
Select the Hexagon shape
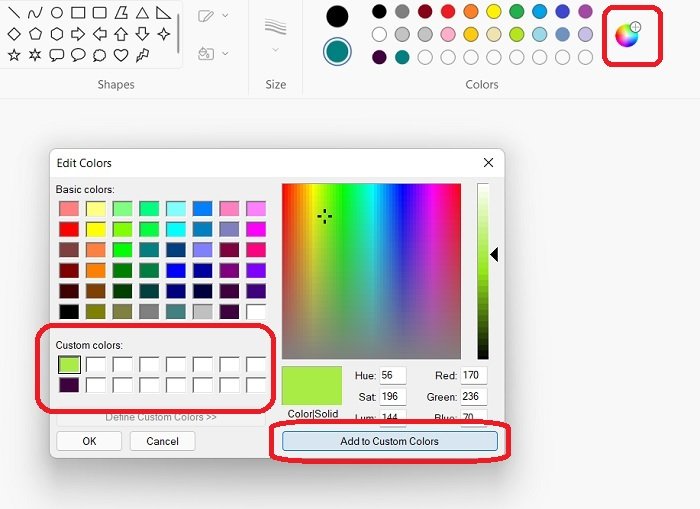(57, 34)
